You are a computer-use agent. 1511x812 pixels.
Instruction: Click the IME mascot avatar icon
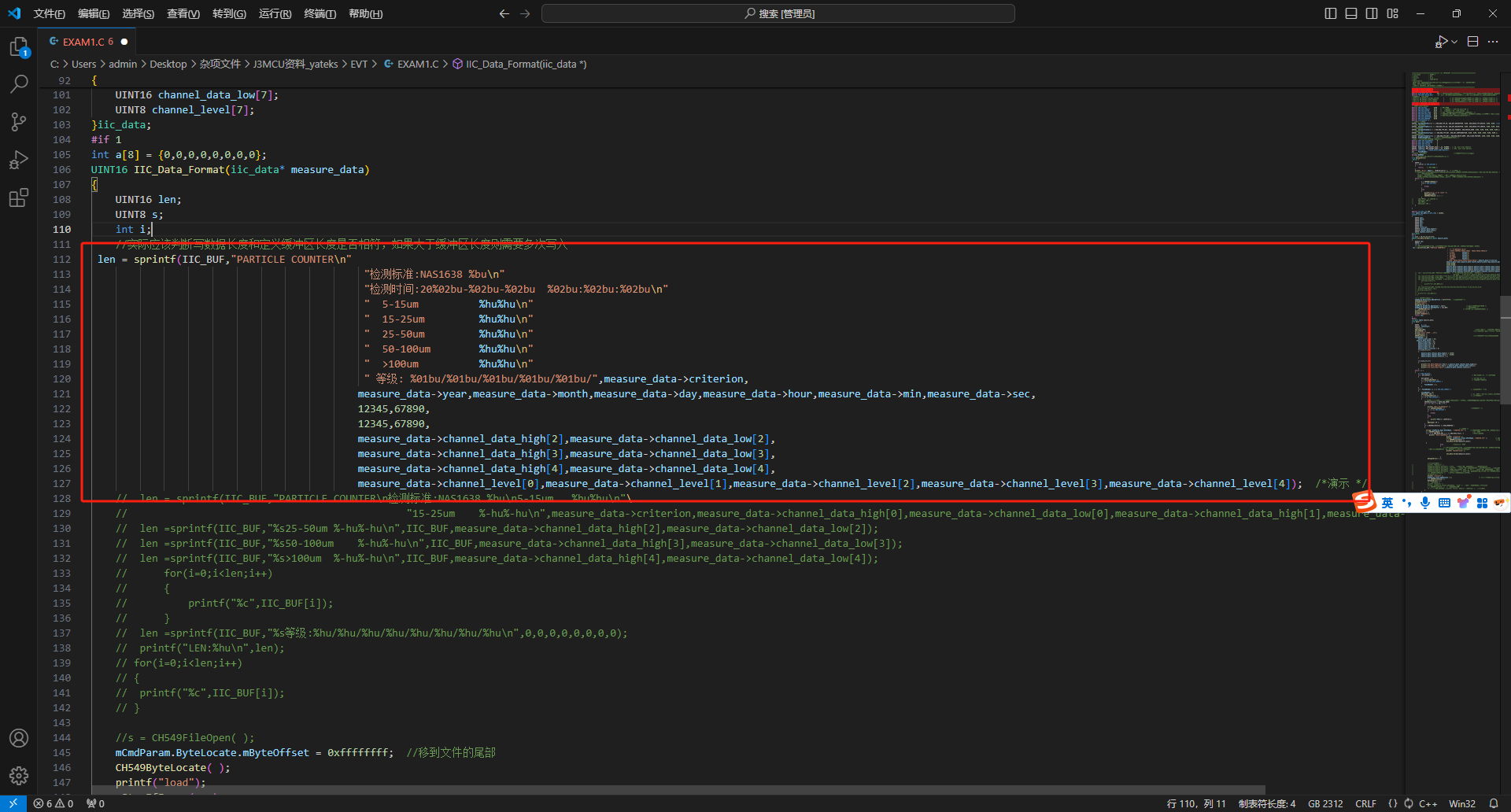tap(1501, 503)
